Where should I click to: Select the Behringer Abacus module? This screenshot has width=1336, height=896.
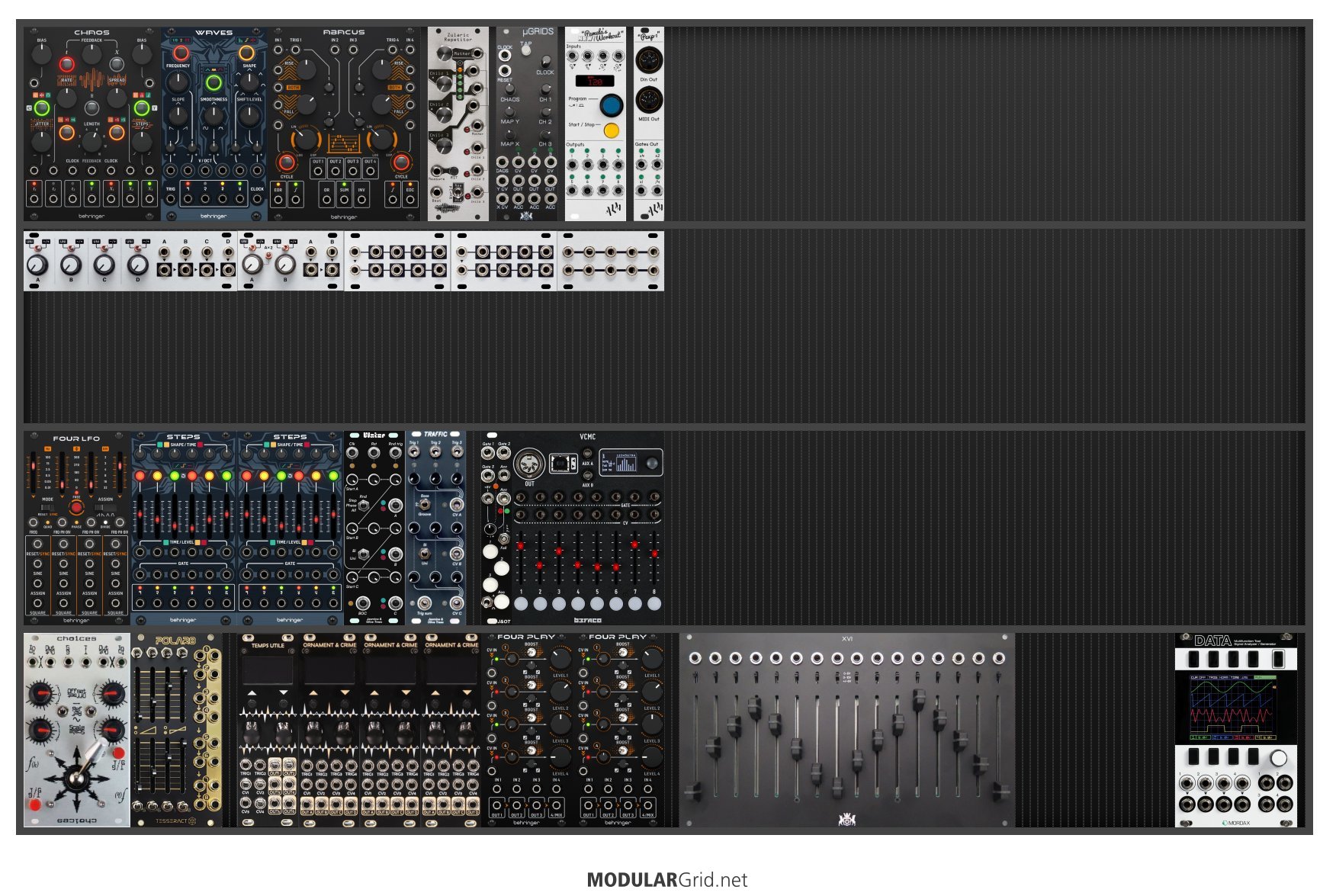344,124
